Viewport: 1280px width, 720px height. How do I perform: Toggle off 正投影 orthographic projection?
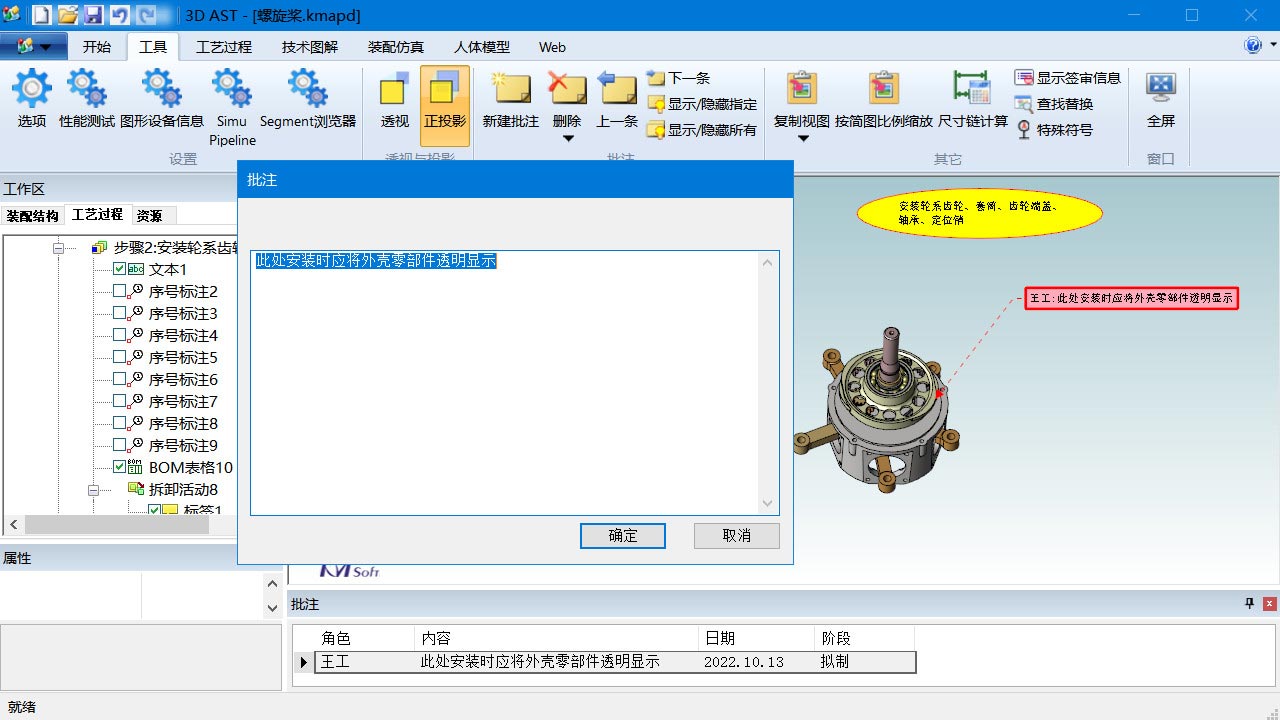[444, 100]
